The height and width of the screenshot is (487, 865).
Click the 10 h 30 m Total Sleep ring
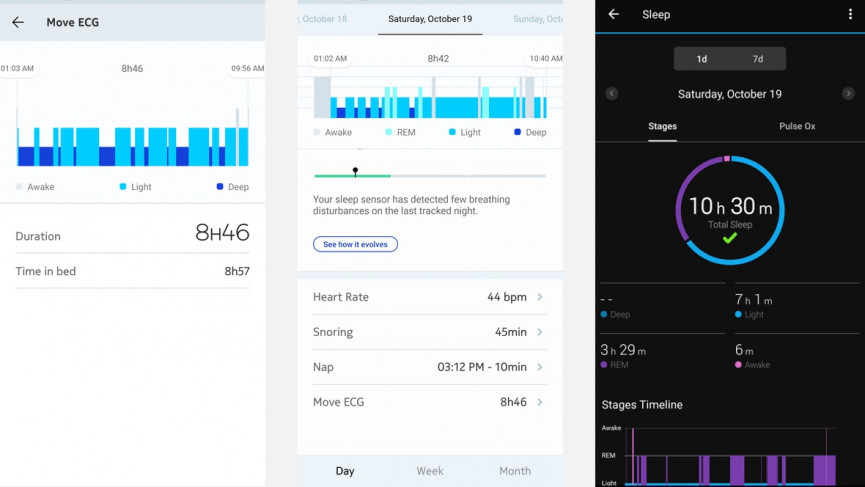[x=730, y=210]
